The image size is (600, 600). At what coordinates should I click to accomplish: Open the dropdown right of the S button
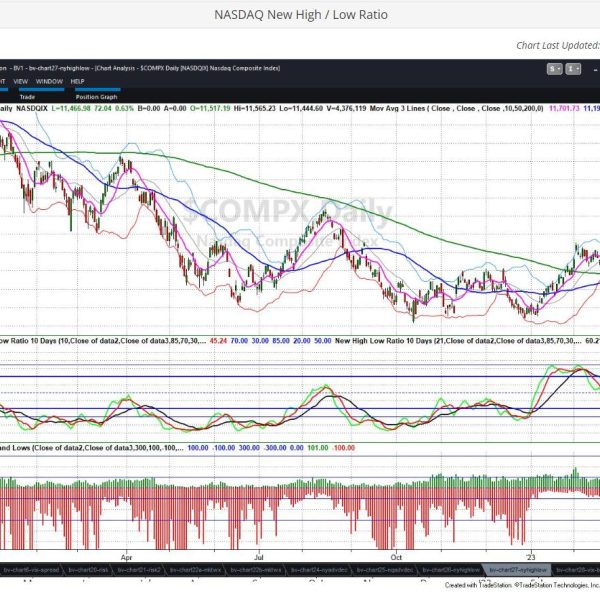click(574, 69)
